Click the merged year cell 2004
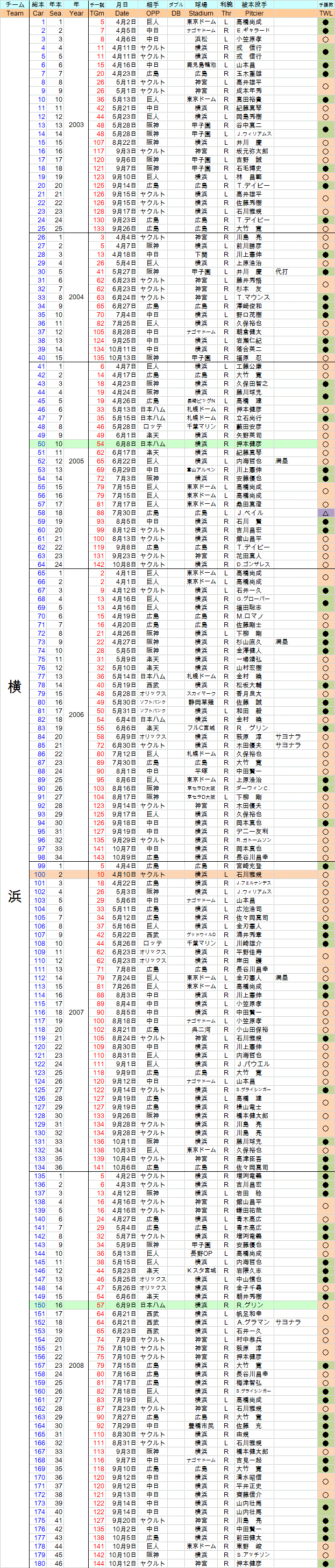 pos(76,297)
